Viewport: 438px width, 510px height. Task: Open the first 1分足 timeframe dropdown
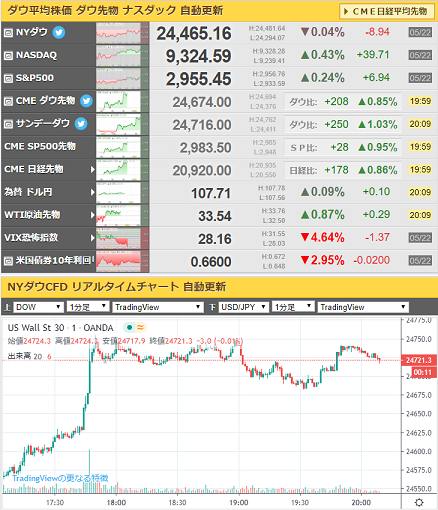(x=88, y=307)
